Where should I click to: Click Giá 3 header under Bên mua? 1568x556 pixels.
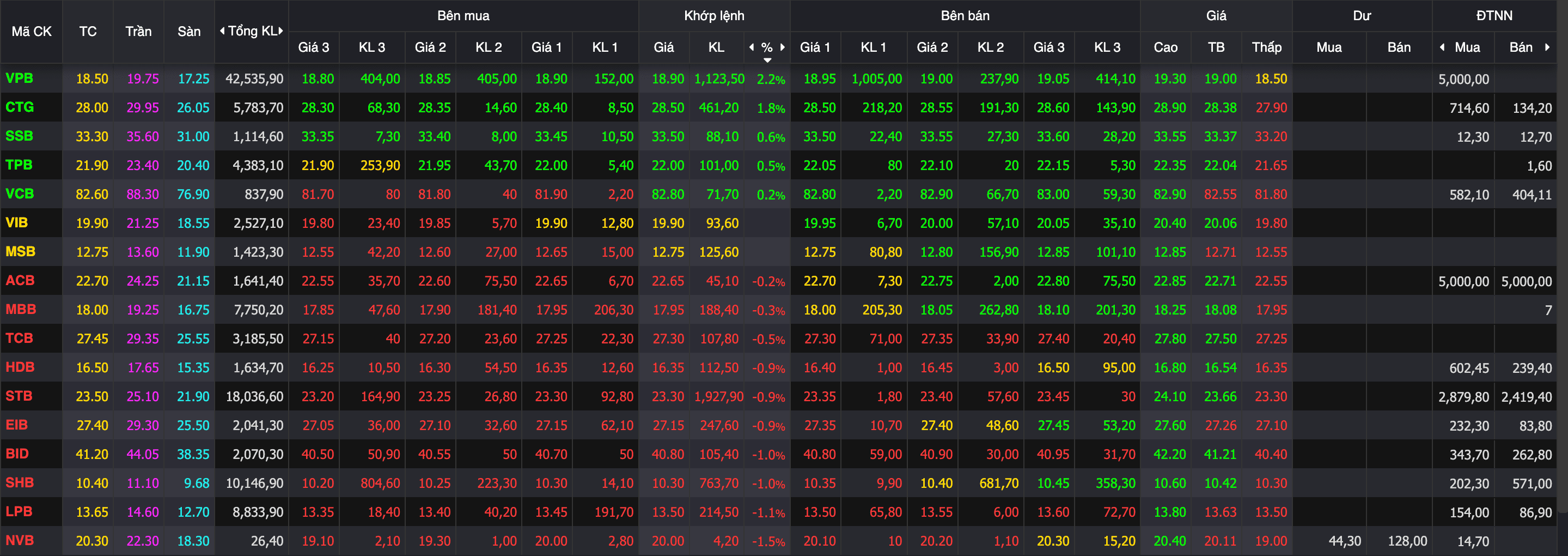(x=314, y=47)
